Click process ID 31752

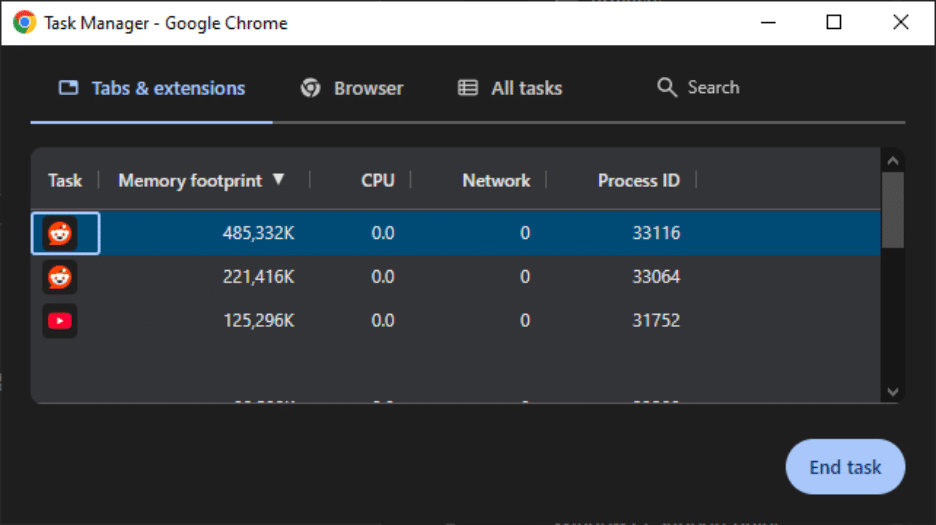coord(656,321)
